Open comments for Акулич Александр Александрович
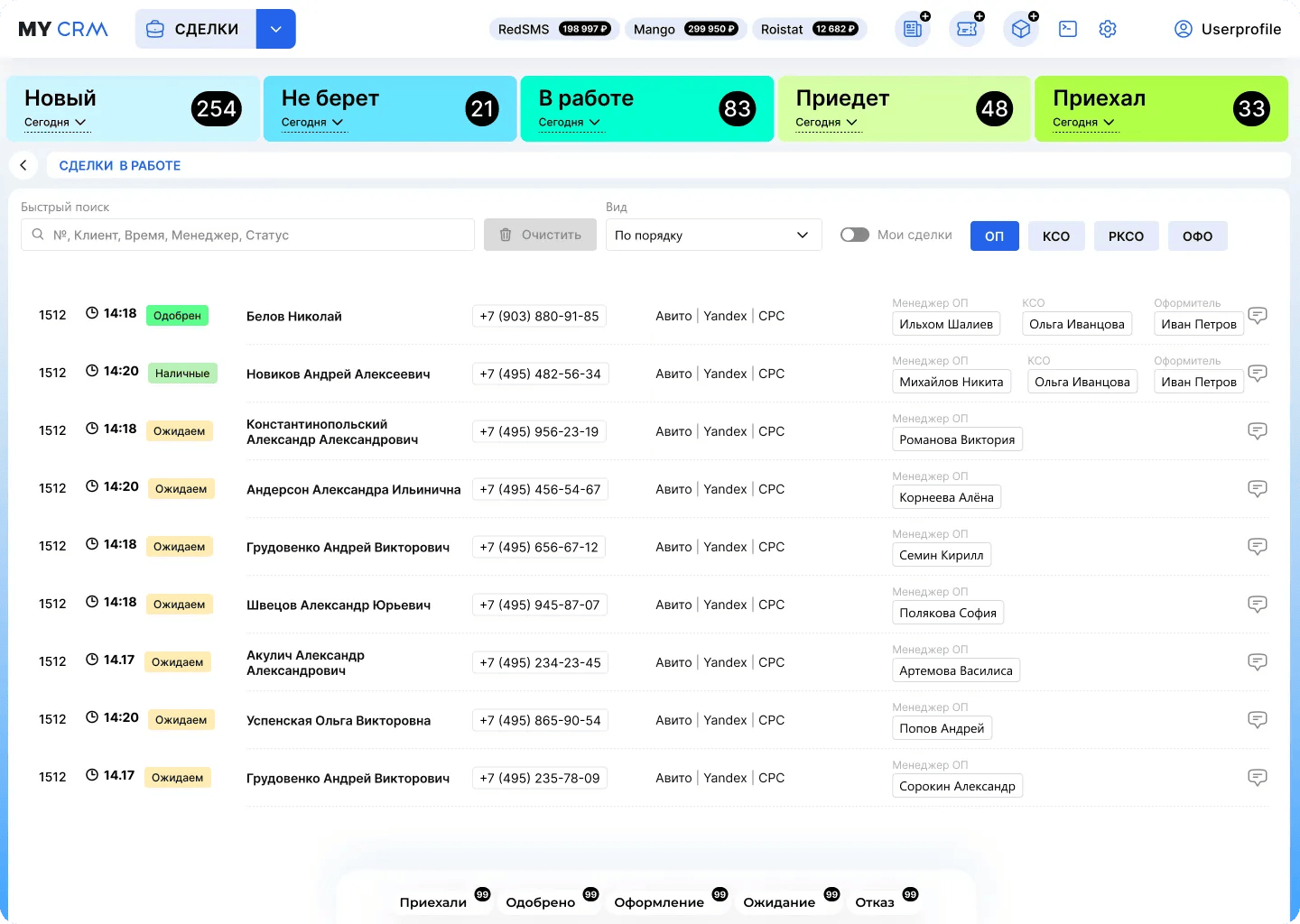This screenshot has width=1300, height=924. click(1258, 661)
